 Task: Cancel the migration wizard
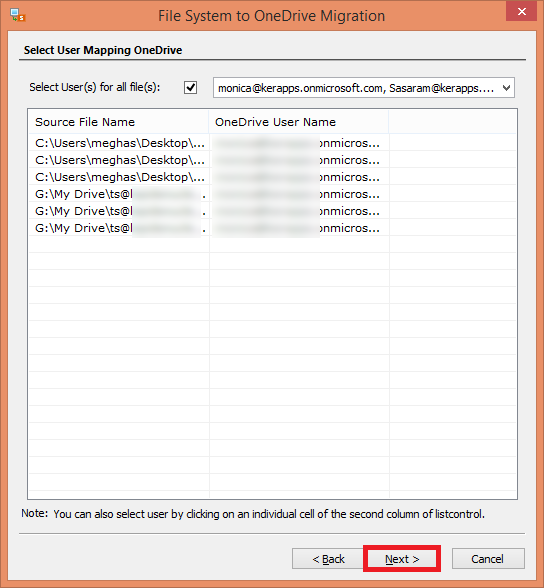click(x=488, y=559)
